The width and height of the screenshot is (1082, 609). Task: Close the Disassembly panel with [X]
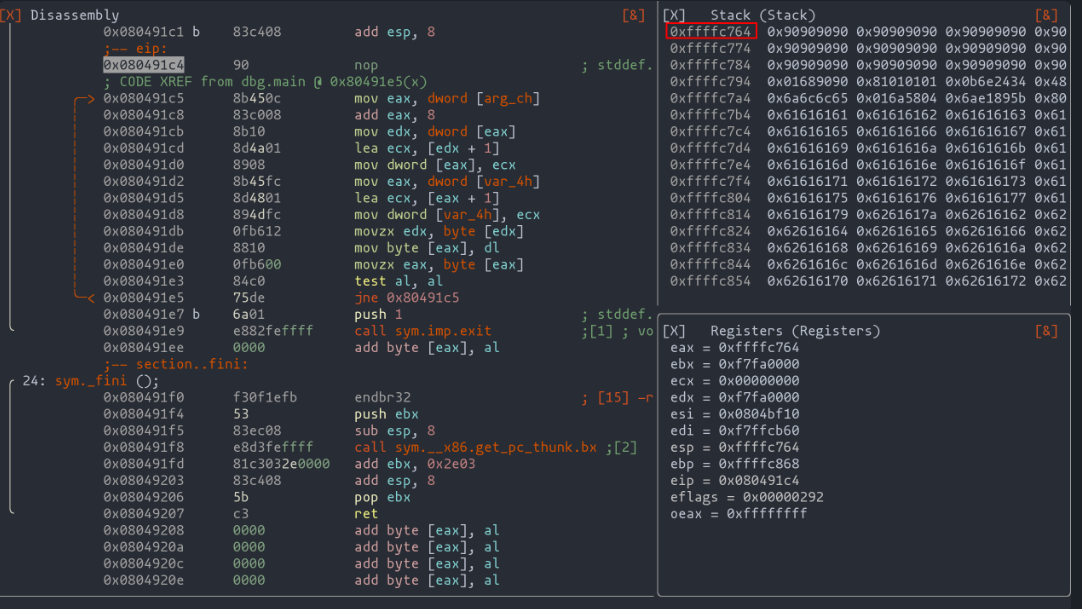pos(14,15)
